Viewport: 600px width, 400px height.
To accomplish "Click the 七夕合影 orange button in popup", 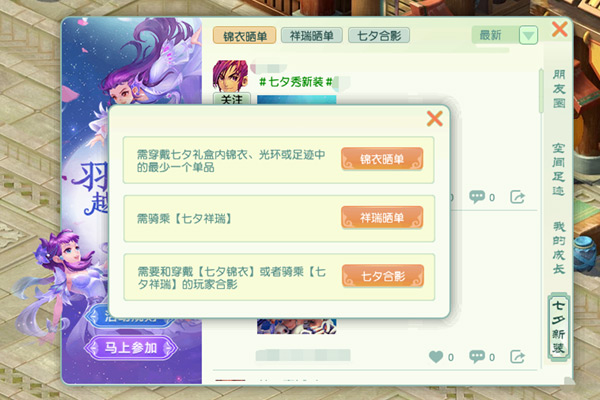I will pos(383,276).
